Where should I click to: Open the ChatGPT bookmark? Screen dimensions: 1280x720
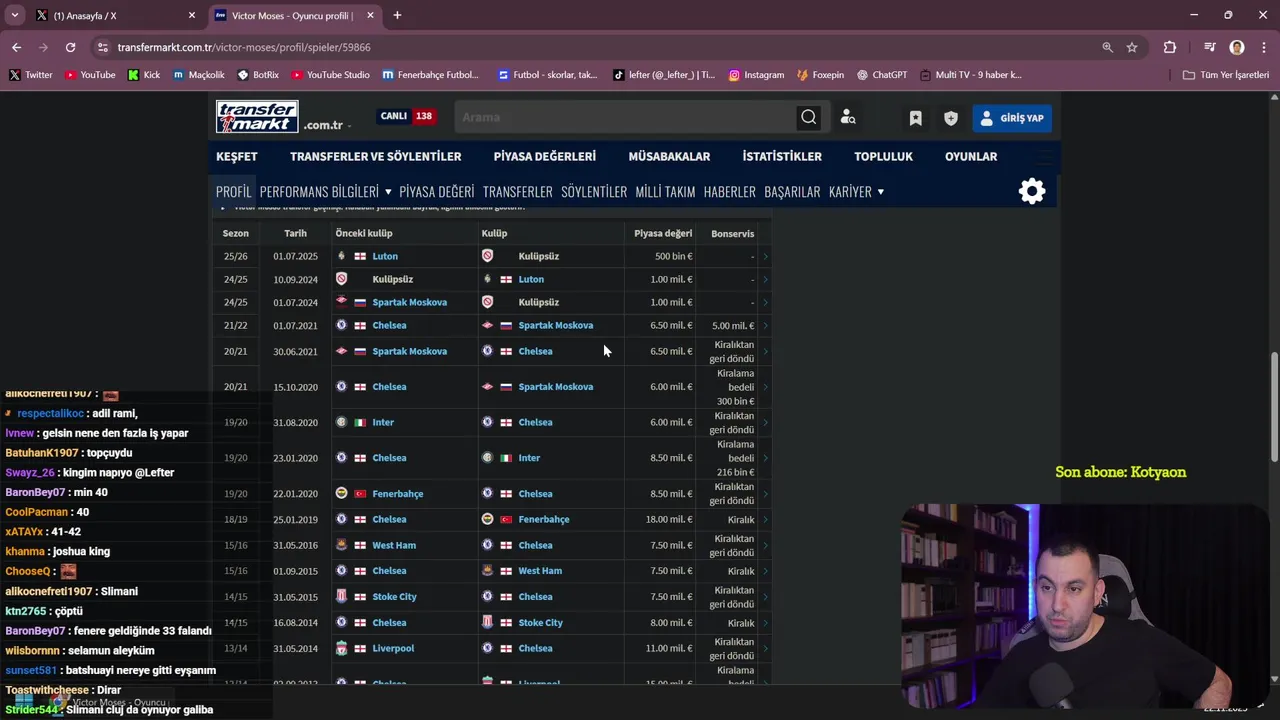click(882, 75)
